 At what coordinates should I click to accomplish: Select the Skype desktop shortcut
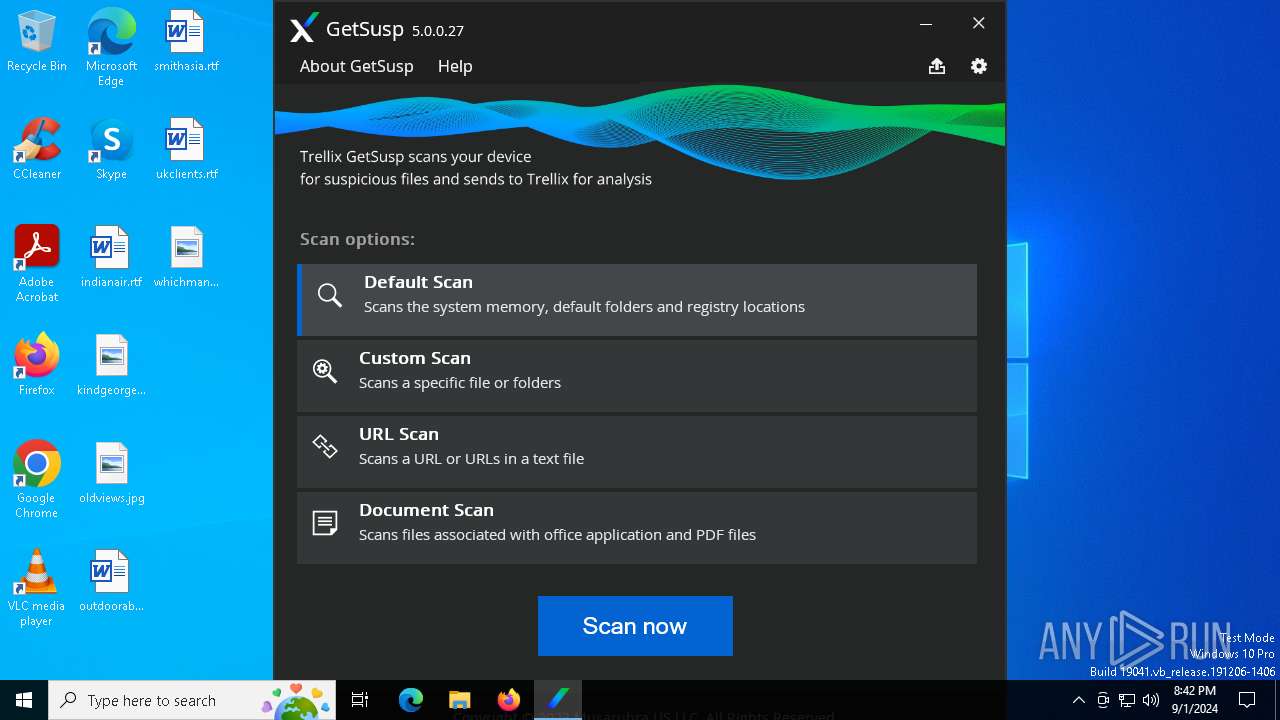pos(111,150)
